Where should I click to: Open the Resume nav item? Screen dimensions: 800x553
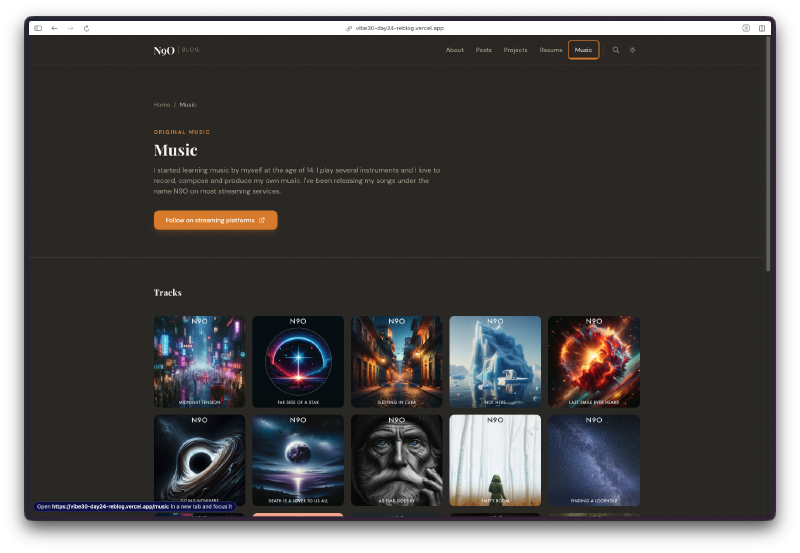[551, 50]
